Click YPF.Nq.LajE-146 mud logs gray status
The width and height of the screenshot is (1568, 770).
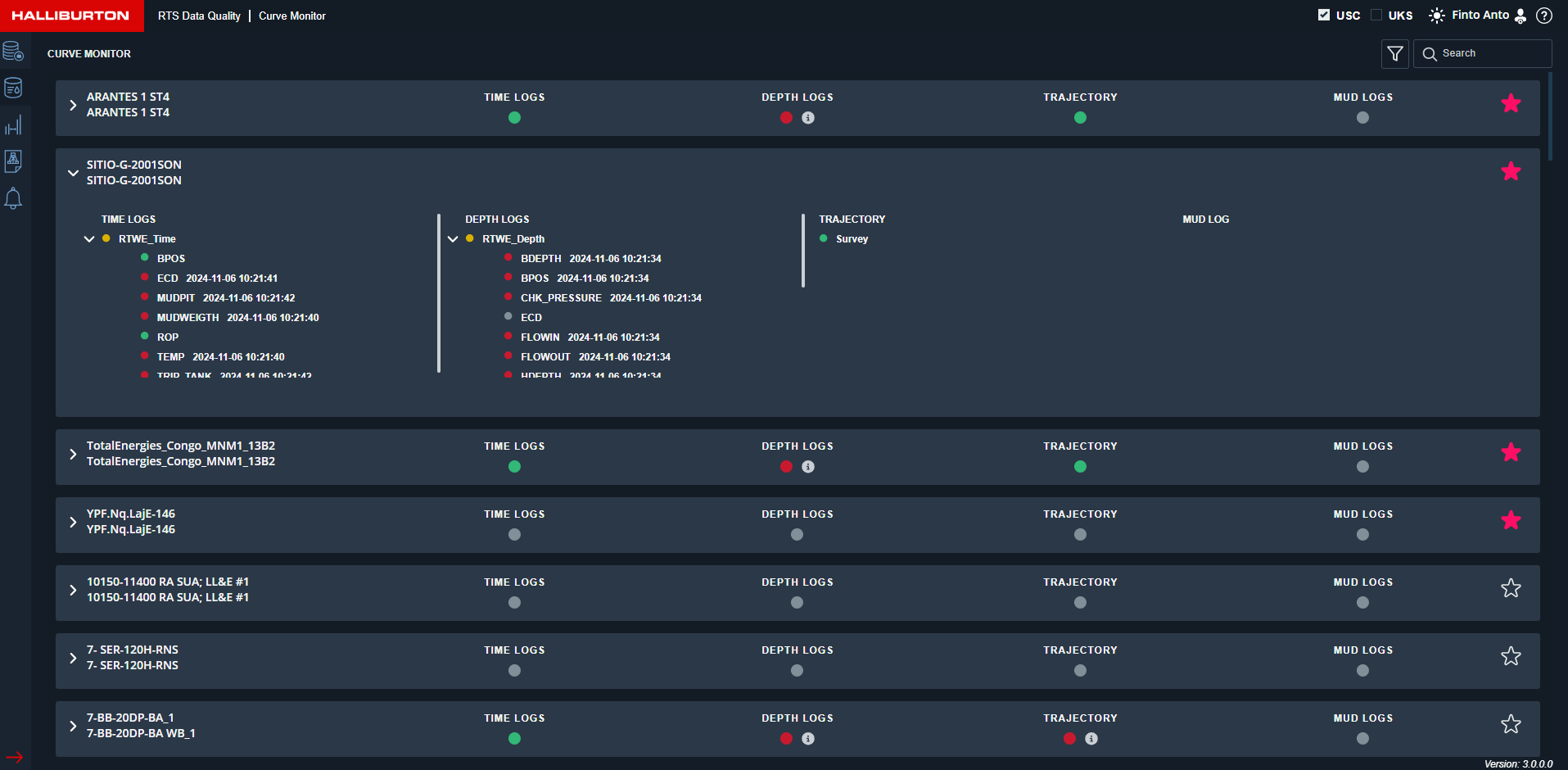pos(1362,535)
